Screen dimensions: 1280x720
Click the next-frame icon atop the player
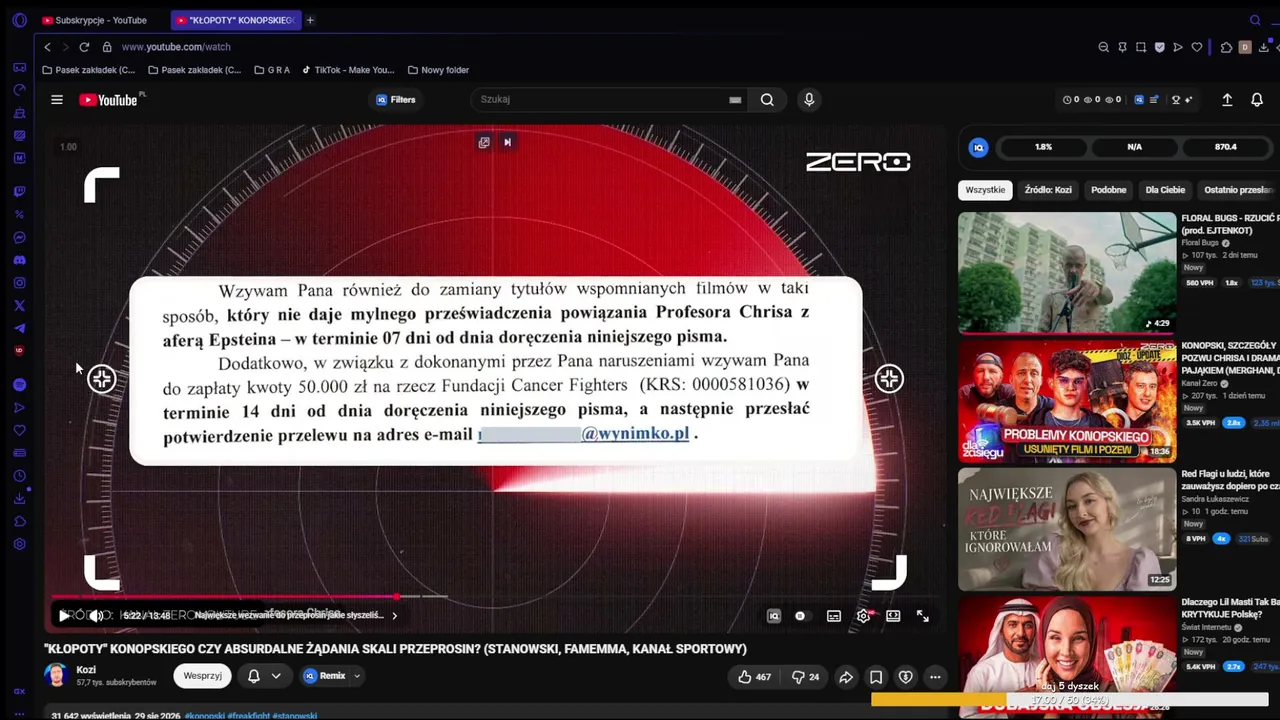click(x=507, y=142)
